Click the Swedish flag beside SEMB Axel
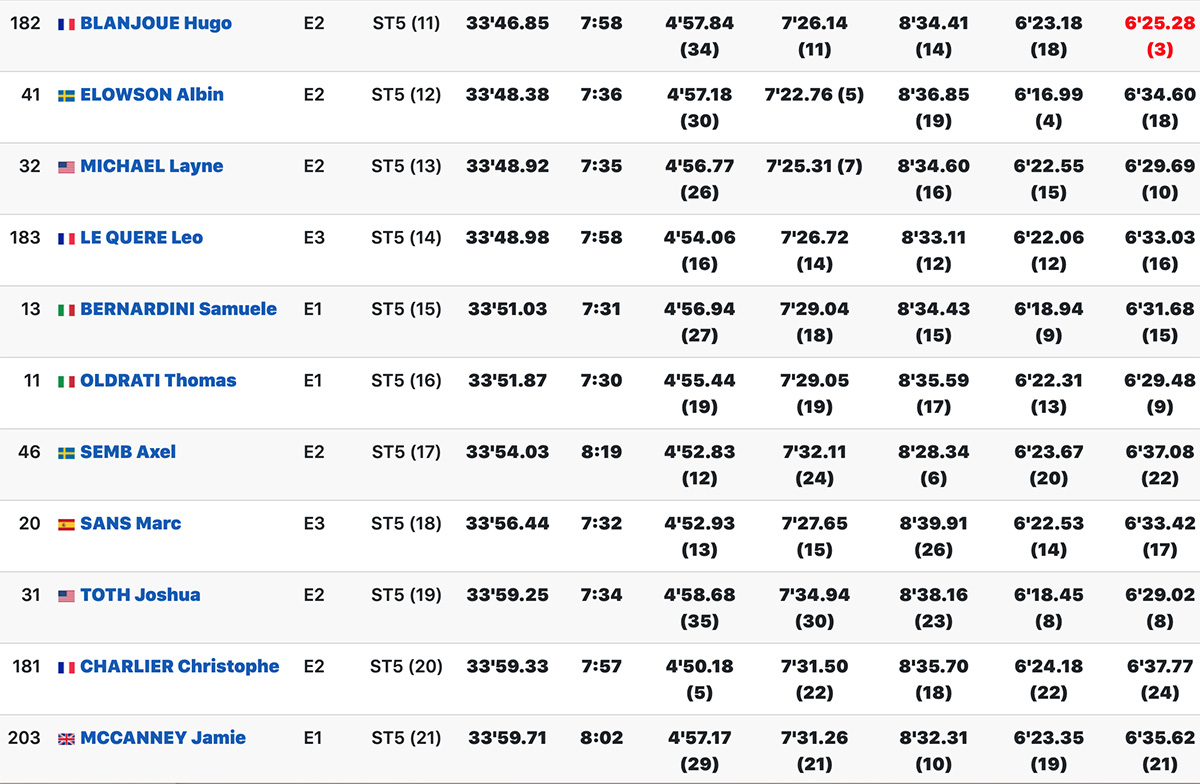The image size is (1200, 784). point(66,453)
